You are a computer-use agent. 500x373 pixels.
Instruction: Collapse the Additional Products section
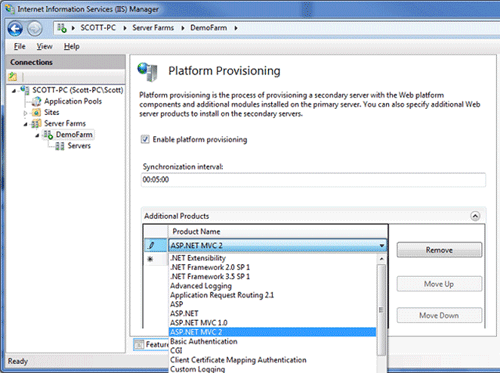click(475, 216)
